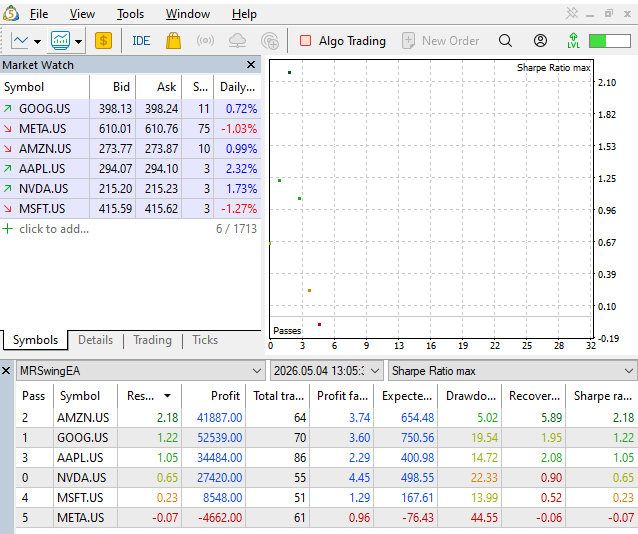The width and height of the screenshot is (638, 534).
Task: Switch to the Trading tab
Action: 153,340
